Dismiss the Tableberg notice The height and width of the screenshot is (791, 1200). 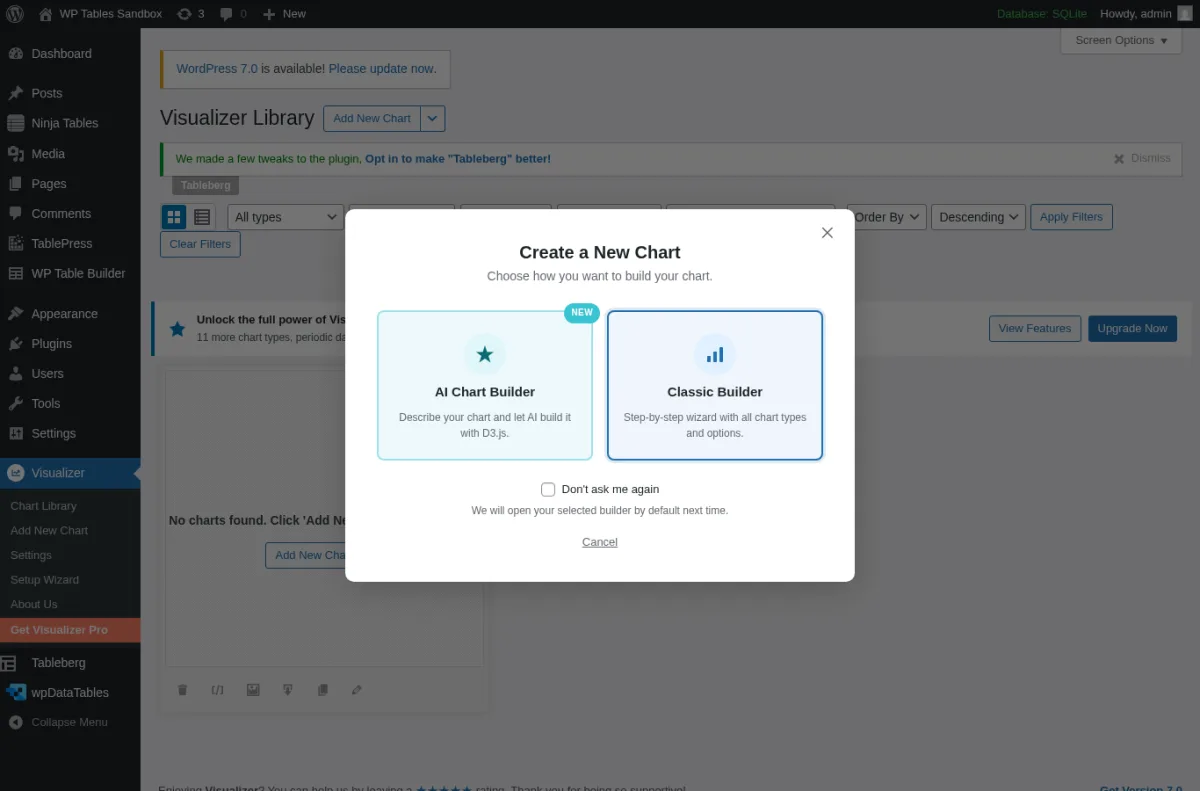pos(1142,158)
